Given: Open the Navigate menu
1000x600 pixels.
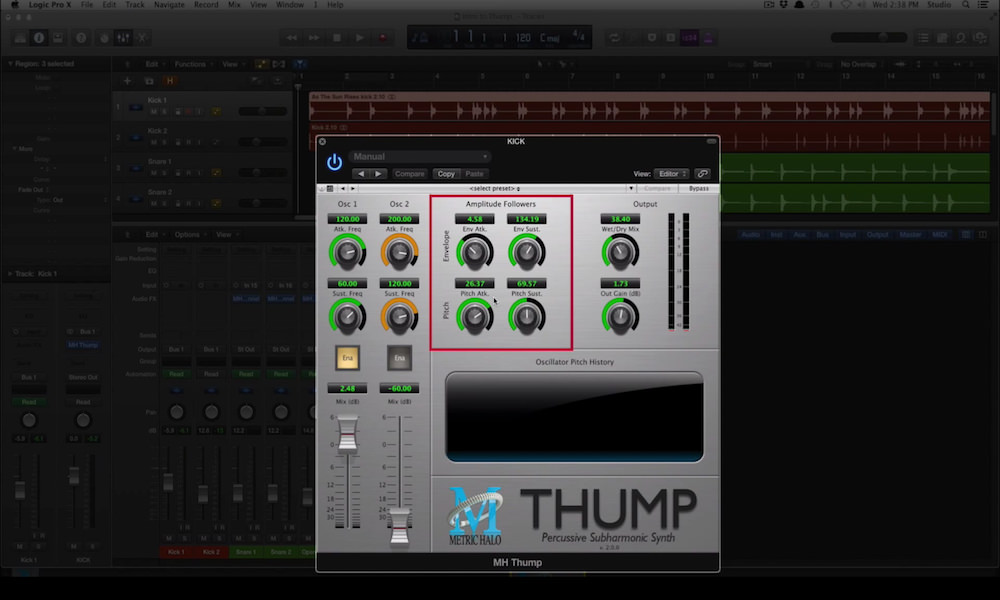Looking at the screenshot, I should (169, 4).
